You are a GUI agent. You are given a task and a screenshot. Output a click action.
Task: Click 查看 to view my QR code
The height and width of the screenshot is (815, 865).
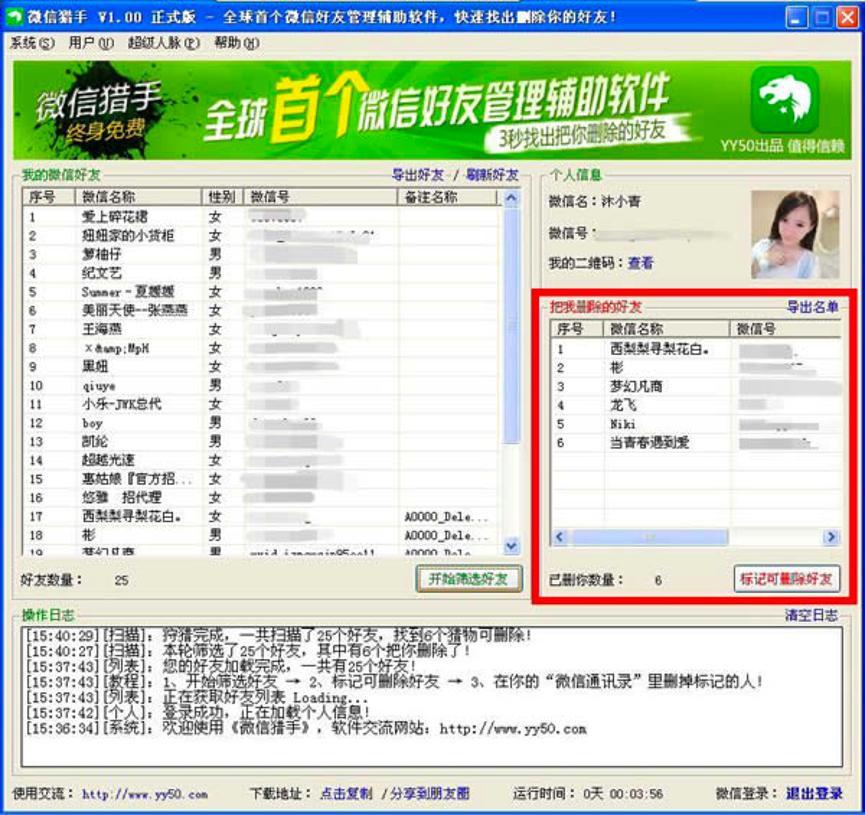(x=640, y=263)
